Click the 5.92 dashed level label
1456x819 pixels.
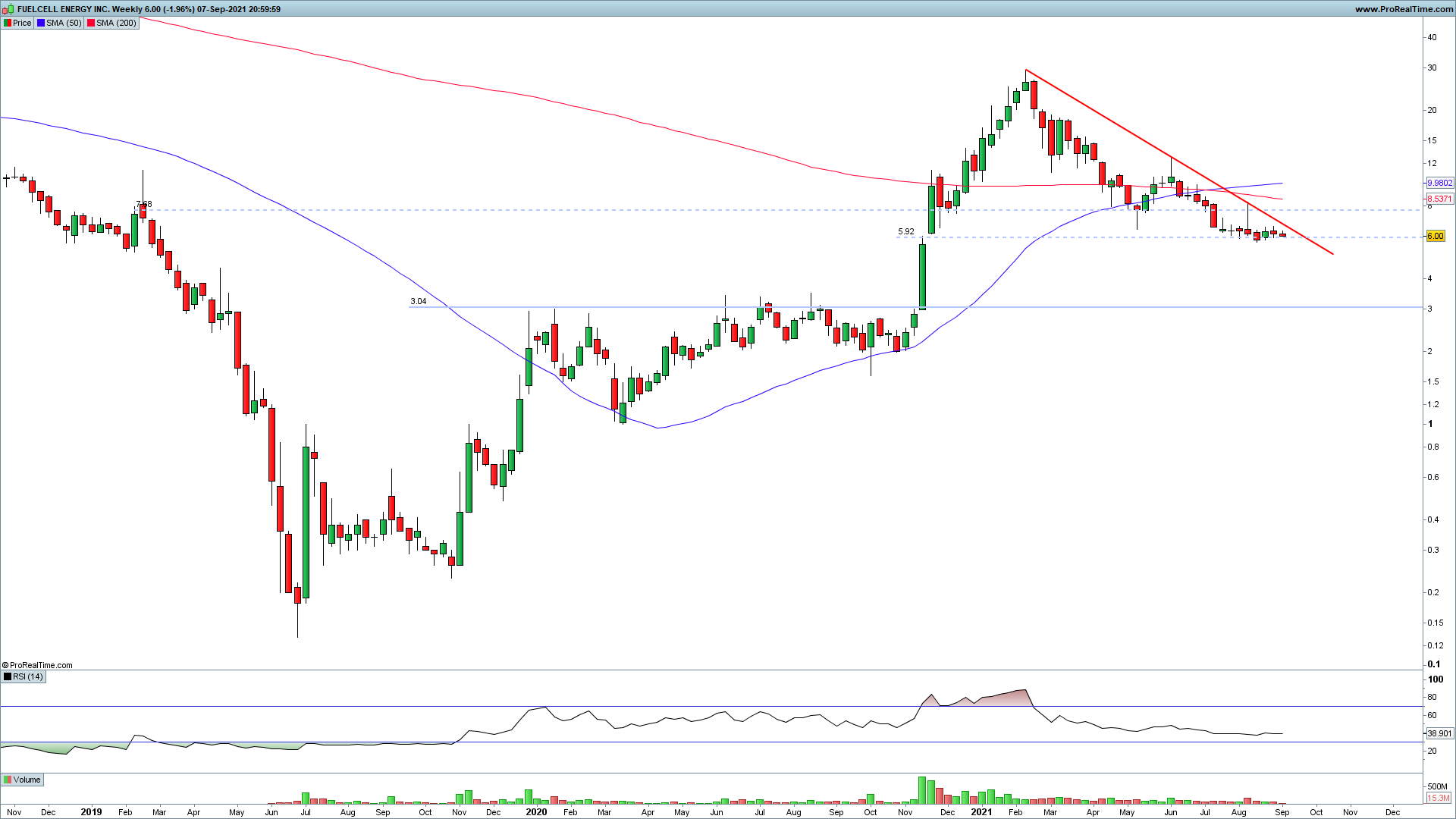[905, 231]
